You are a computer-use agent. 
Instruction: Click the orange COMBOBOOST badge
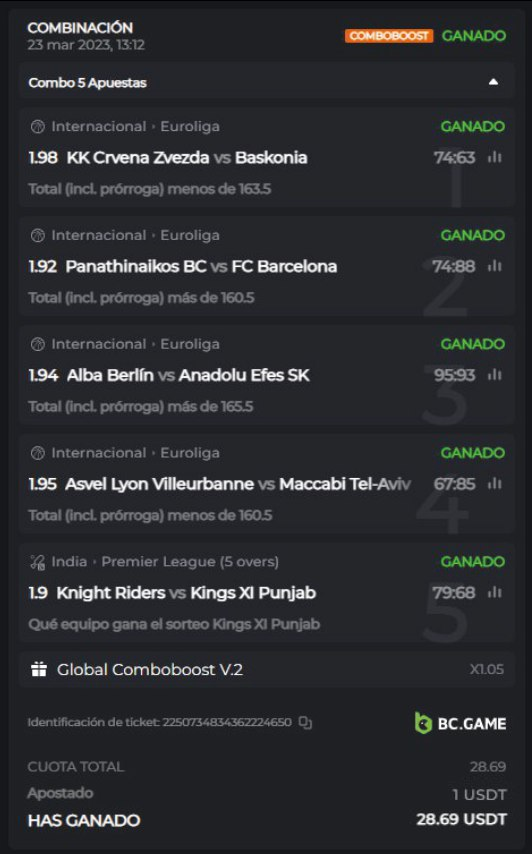(389, 36)
